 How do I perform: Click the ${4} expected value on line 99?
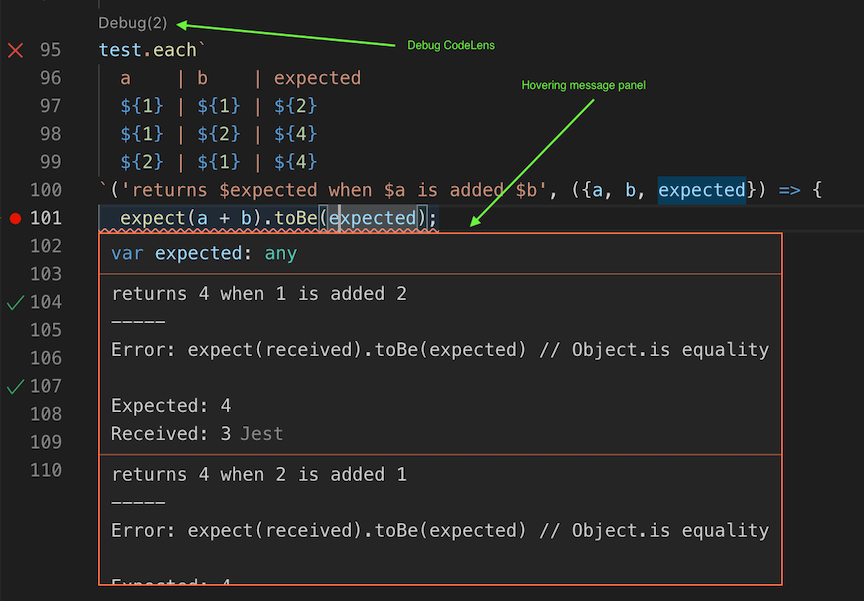click(x=296, y=162)
